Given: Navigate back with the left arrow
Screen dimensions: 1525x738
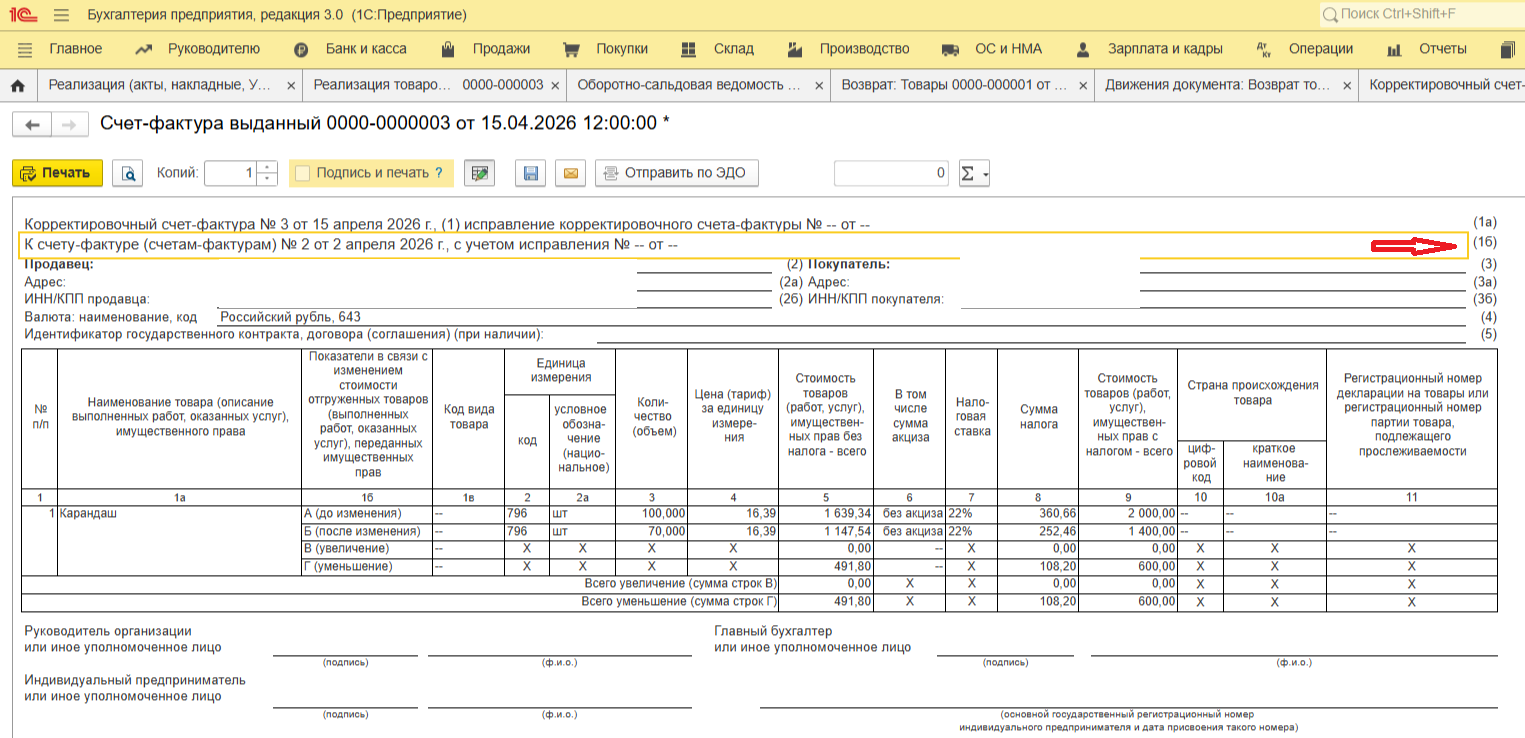Looking at the screenshot, I should [33, 124].
